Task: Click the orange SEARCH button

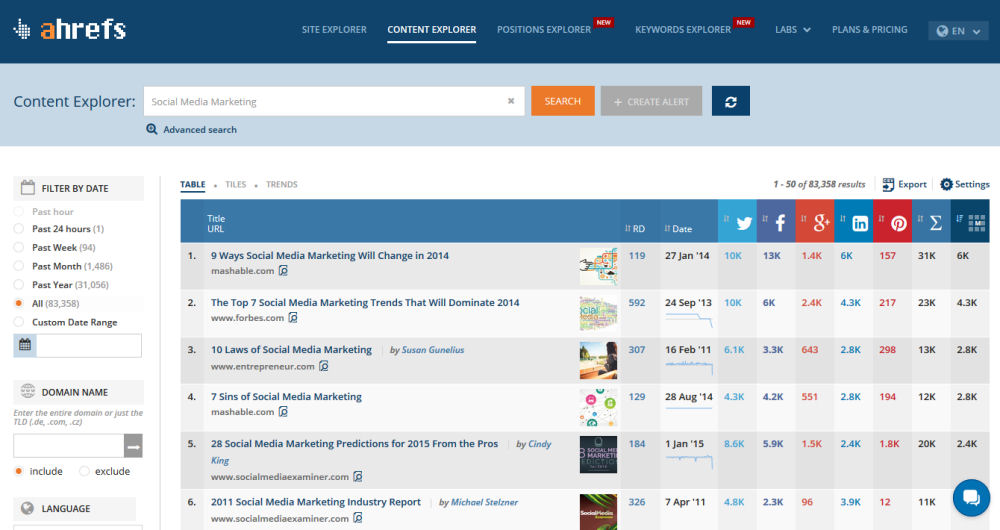Action: coord(562,101)
